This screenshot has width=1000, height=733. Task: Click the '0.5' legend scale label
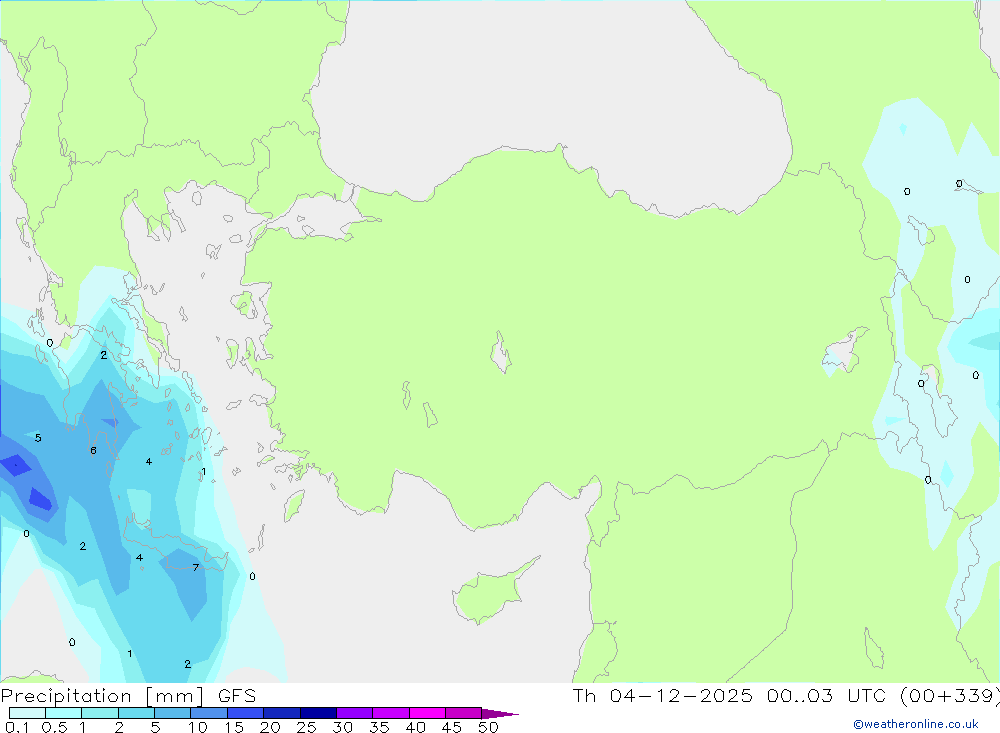pyautogui.click(x=54, y=727)
